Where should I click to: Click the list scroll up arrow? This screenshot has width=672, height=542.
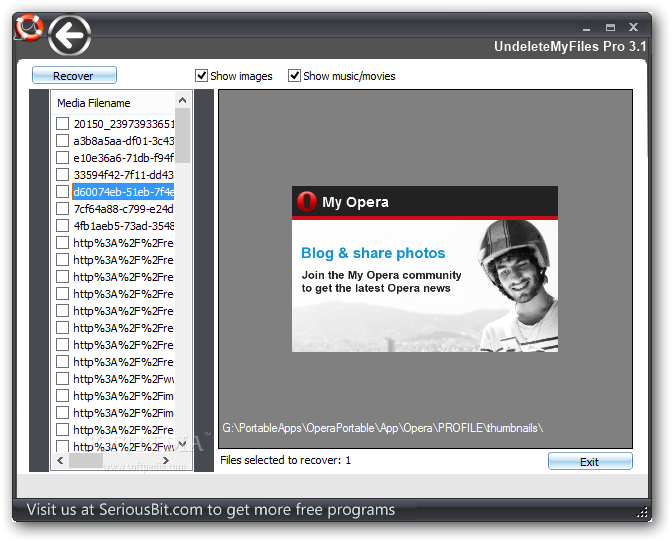(183, 100)
